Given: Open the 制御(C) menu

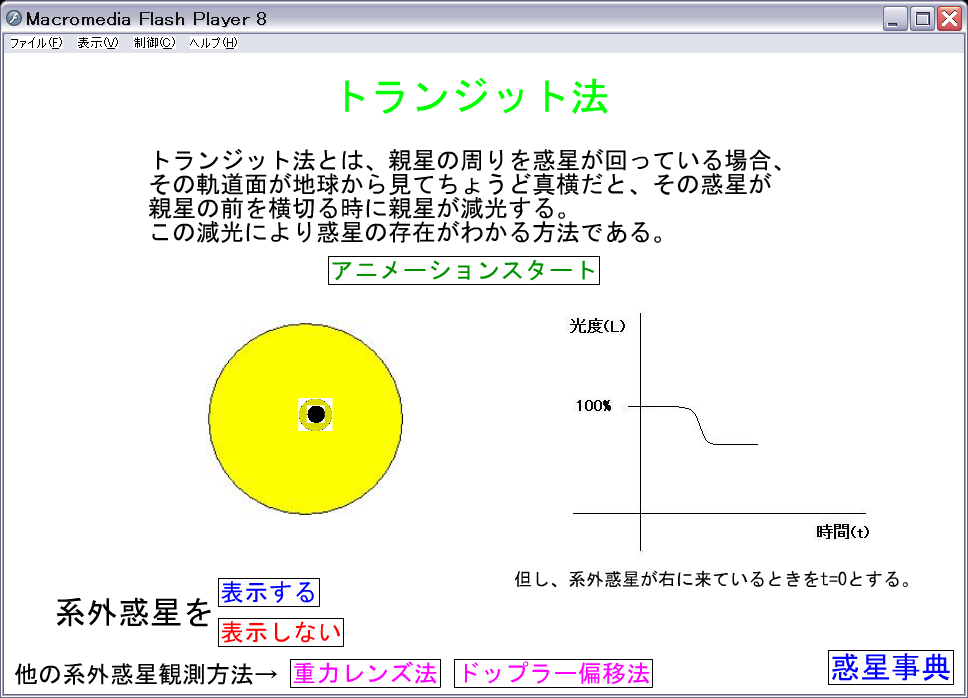Looking at the screenshot, I should 154,43.
